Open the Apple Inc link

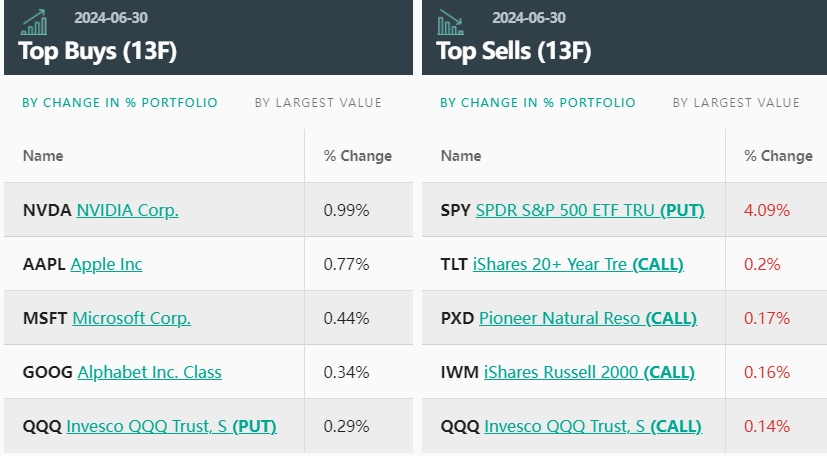coord(106,264)
